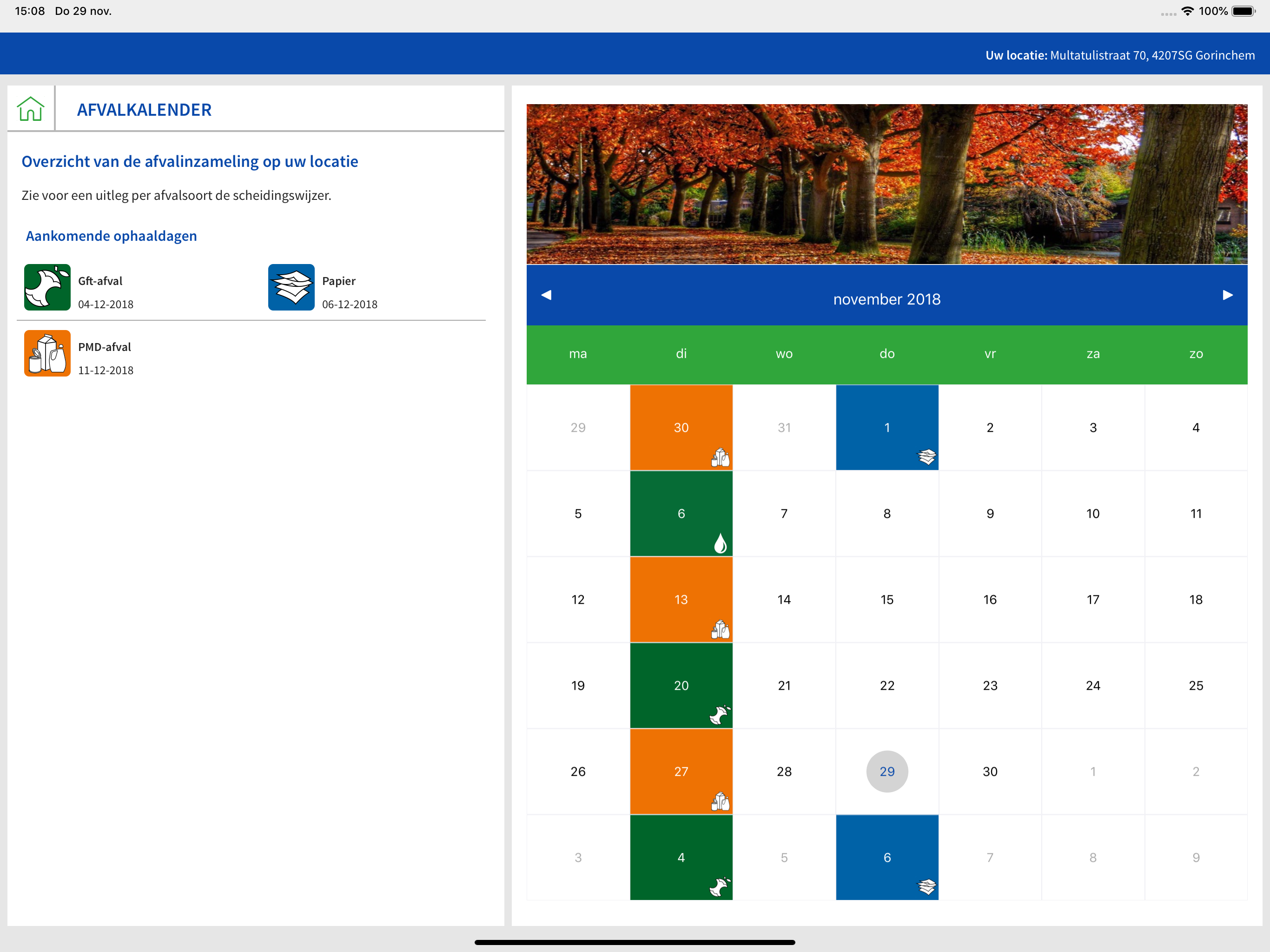Image resolution: width=1270 pixels, height=952 pixels.
Task: Select the orange October 30 date
Action: (681, 427)
